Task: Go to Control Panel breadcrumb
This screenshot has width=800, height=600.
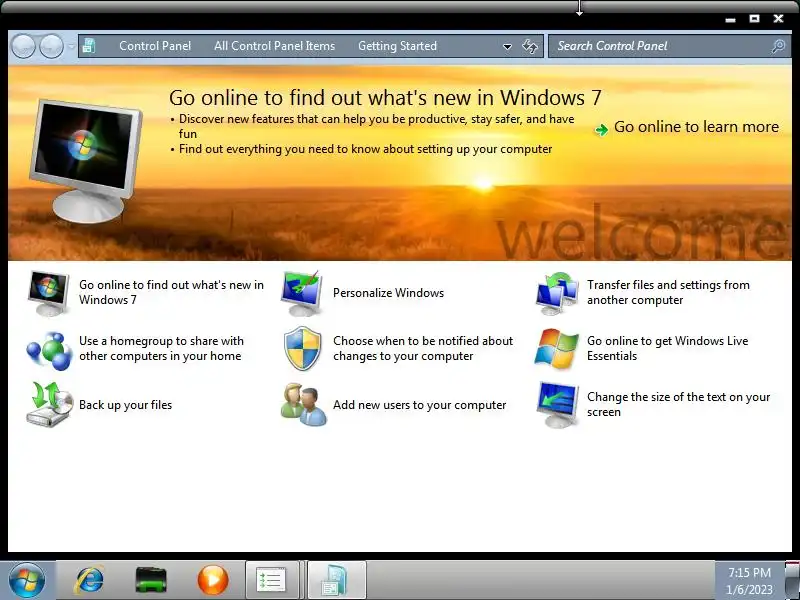Action: tap(155, 46)
